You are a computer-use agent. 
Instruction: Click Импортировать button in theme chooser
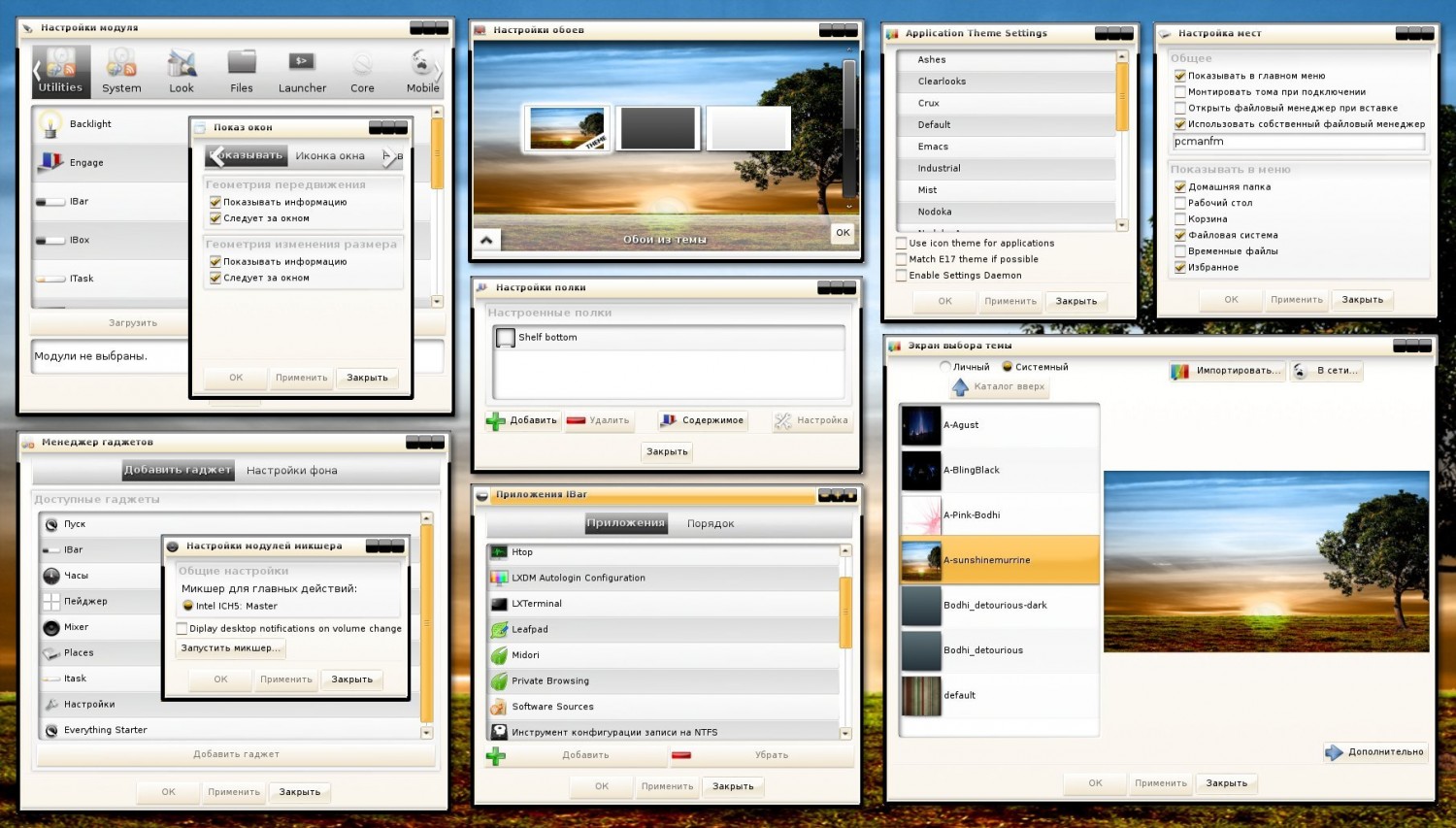pos(1227,371)
